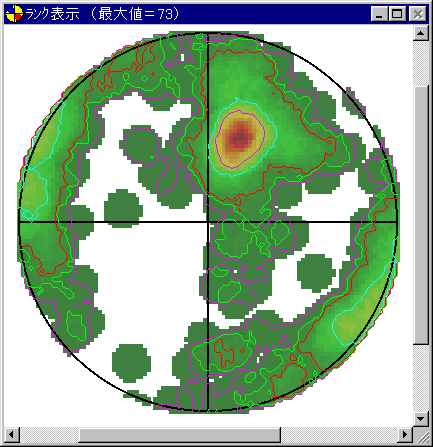Maximize the ランク表示 window
This screenshot has height=447, width=433.
coord(397,14)
